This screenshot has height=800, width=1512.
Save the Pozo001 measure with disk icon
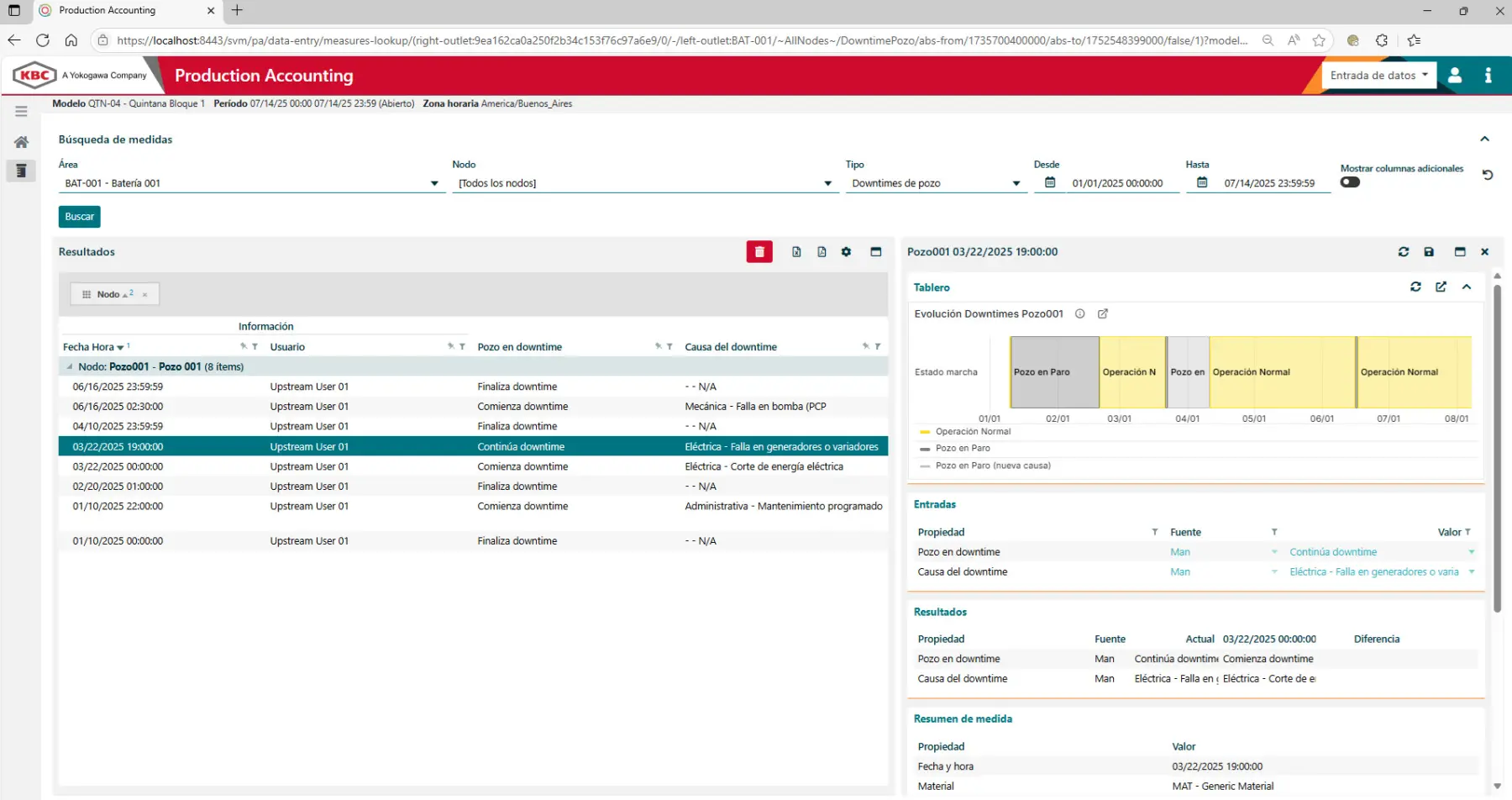pyautogui.click(x=1429, y=252)
